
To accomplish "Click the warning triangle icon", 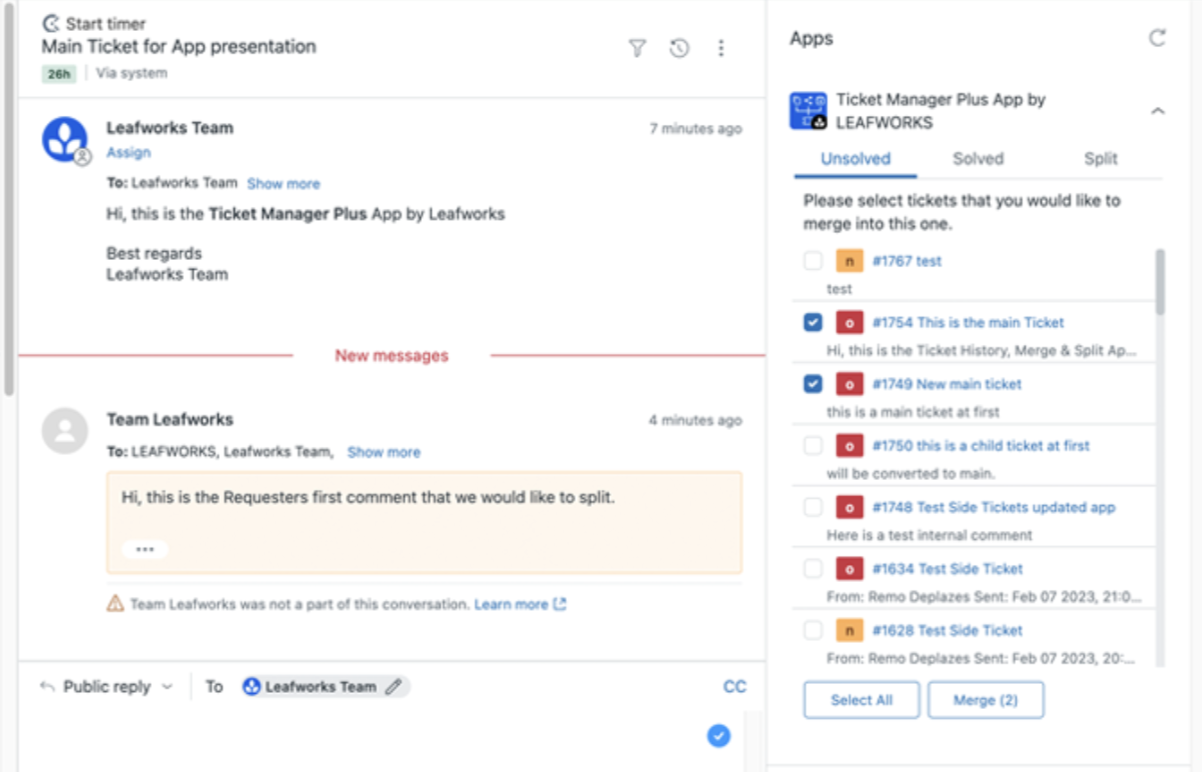I will (115, 604).
